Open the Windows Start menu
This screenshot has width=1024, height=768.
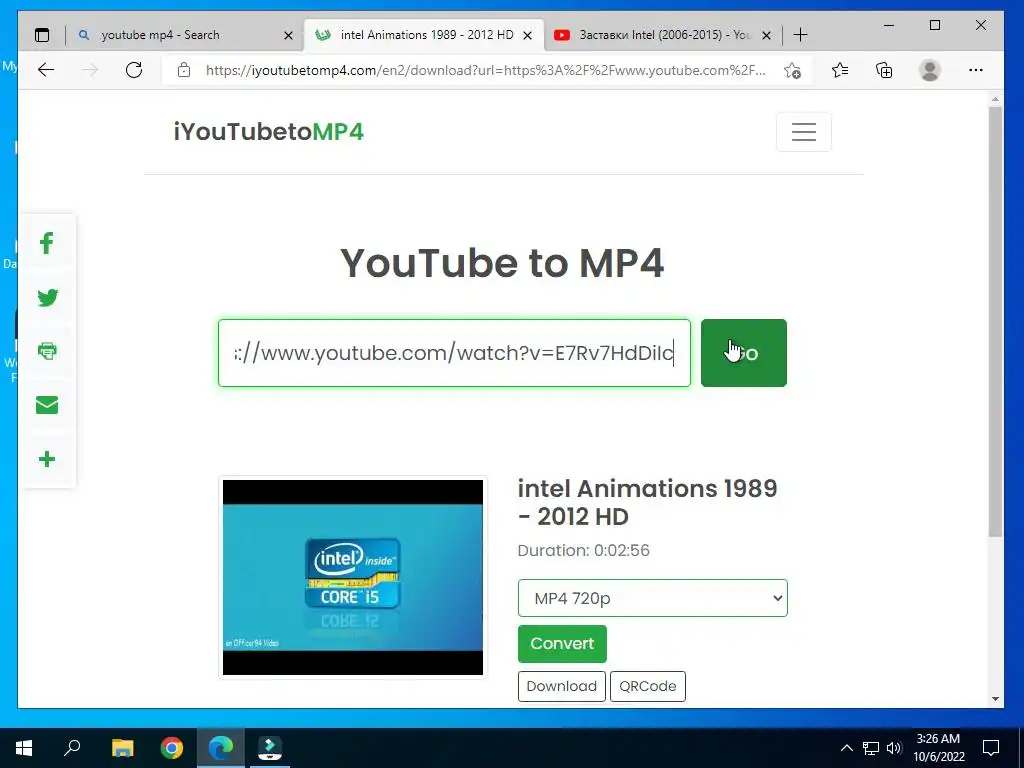coord(24,748)
